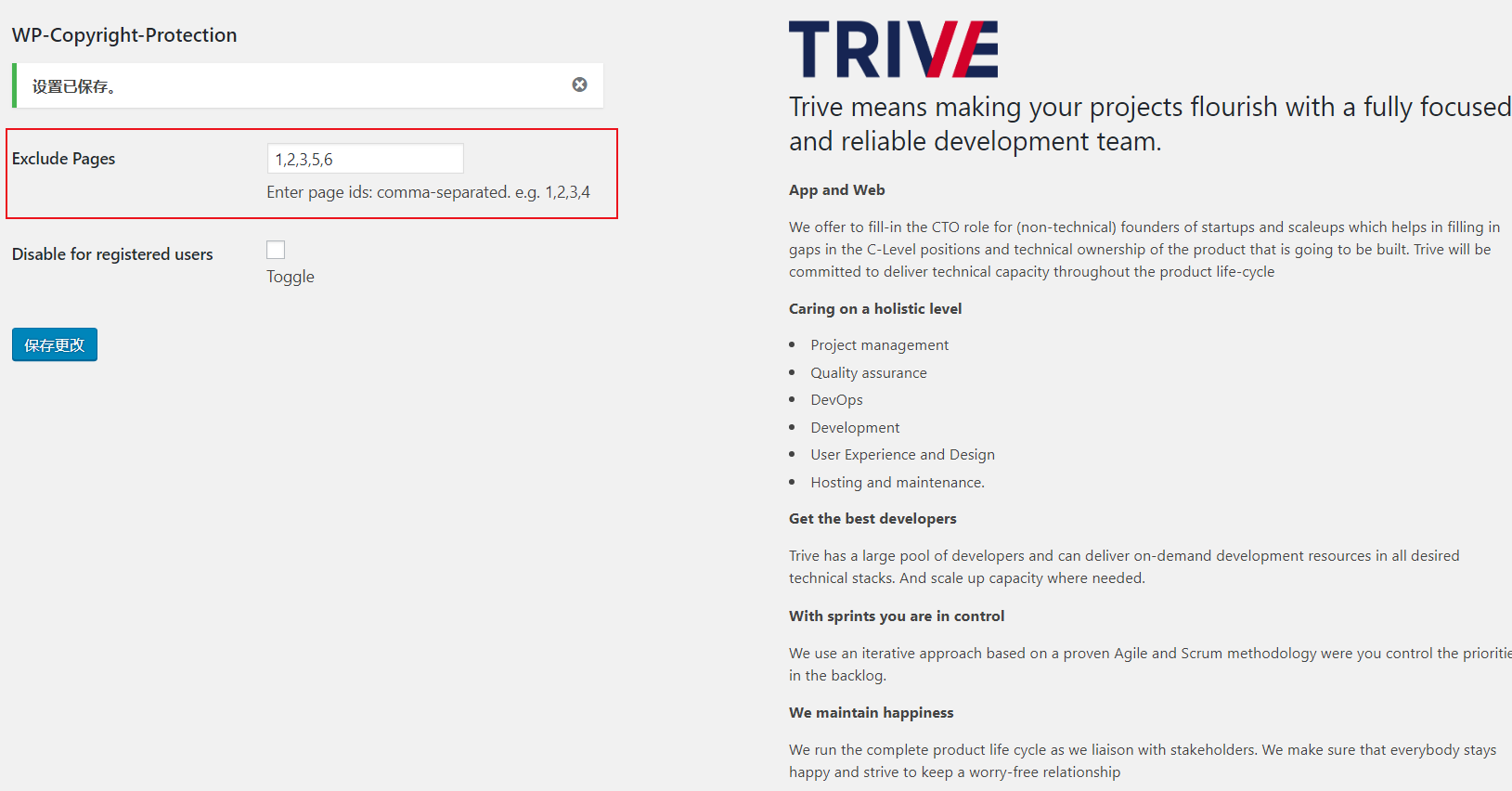
Task: Click the Get the best developers heading
Action: point(872,519)
